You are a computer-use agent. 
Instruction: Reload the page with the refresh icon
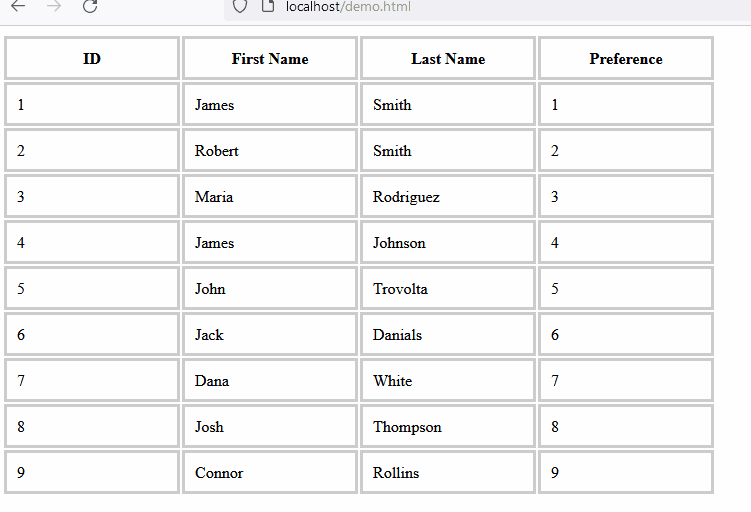click(90, 6)
